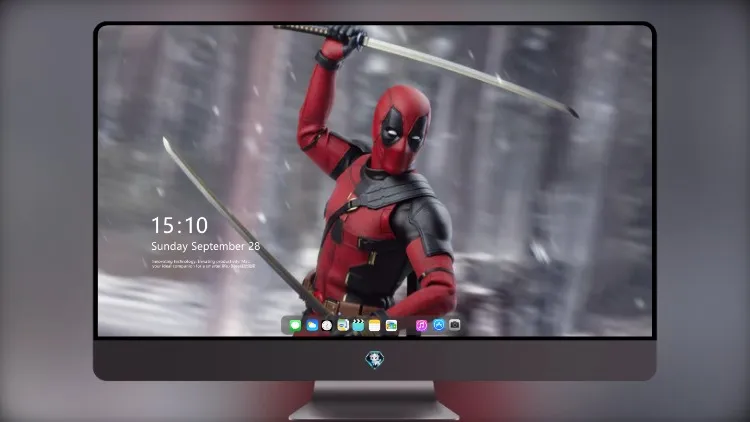The image size is (750, 422).
Task: Click the Sunday September 28 date text
Action: coord(206,246)
